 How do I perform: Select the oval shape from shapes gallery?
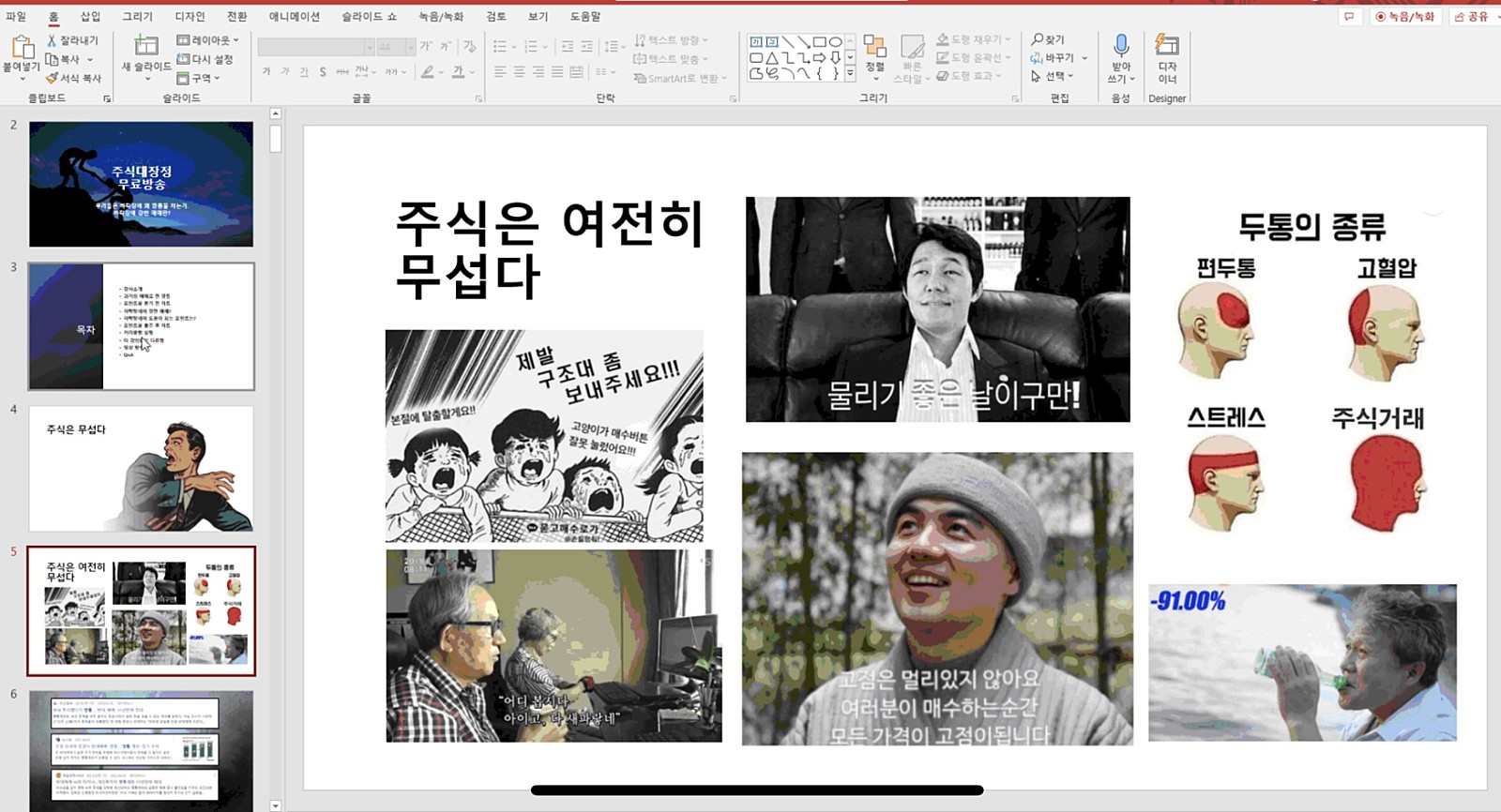pyautogui.click(x=835, y=42)
